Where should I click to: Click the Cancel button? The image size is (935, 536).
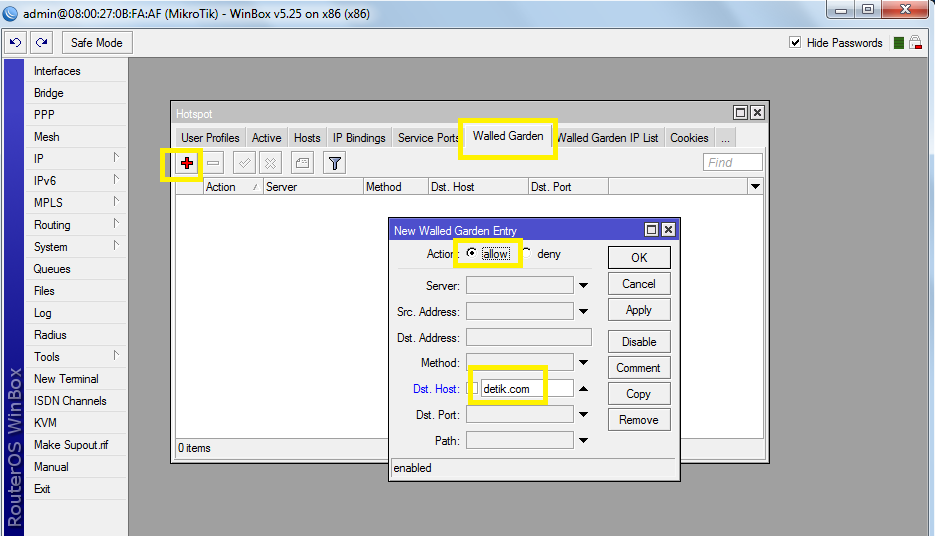click(639, 284)
